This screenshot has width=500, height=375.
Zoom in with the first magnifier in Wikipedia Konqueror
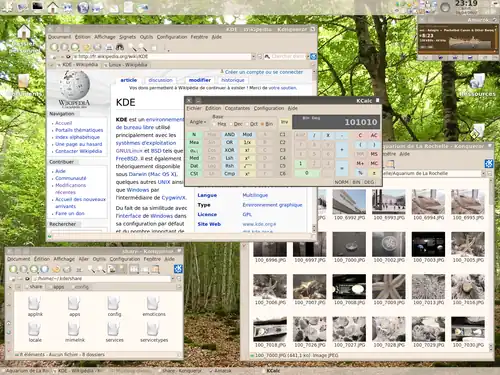(132, 47)
